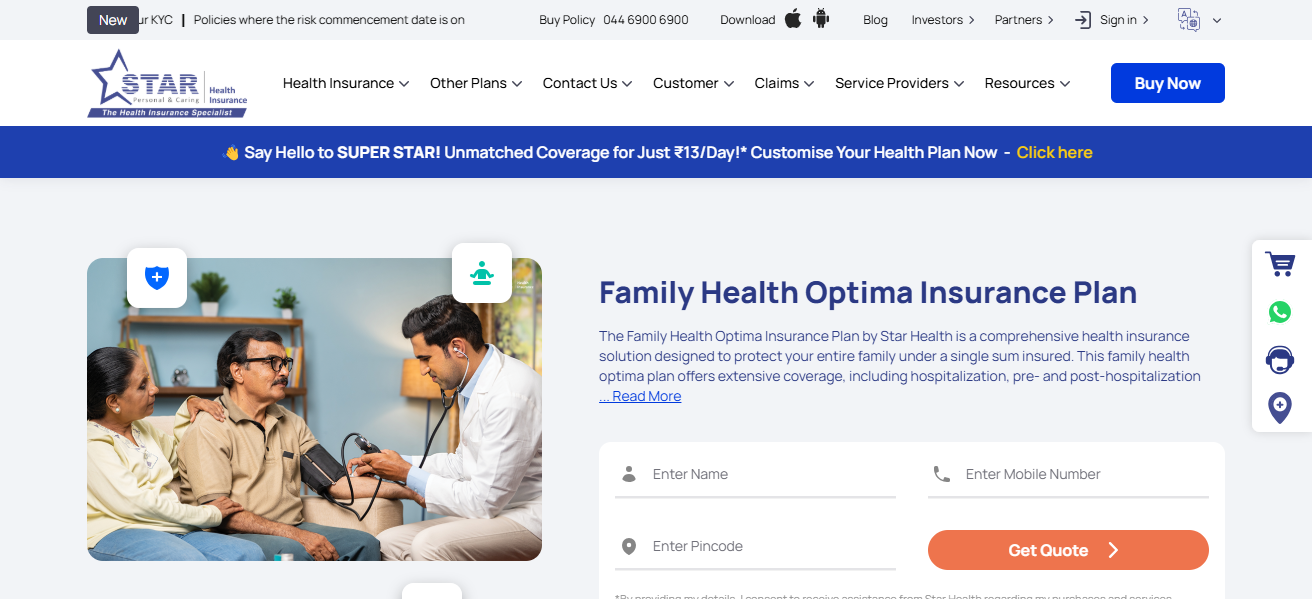Viewport: 1312px width, 599px height.
Task: Click the waving hand emoji in banner
Action: (x=231, y=153)
